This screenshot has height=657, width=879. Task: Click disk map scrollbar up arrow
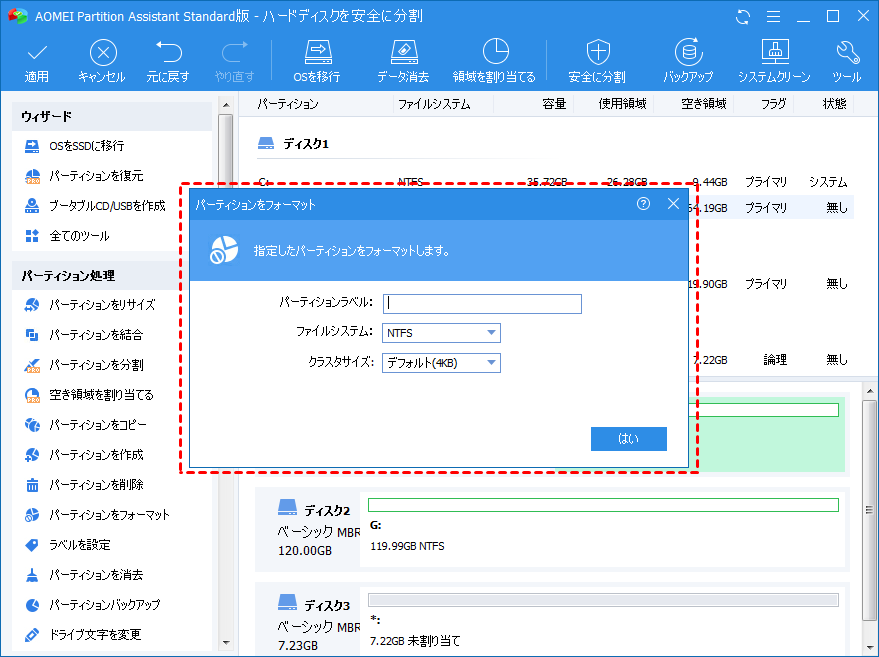(870, 391)
